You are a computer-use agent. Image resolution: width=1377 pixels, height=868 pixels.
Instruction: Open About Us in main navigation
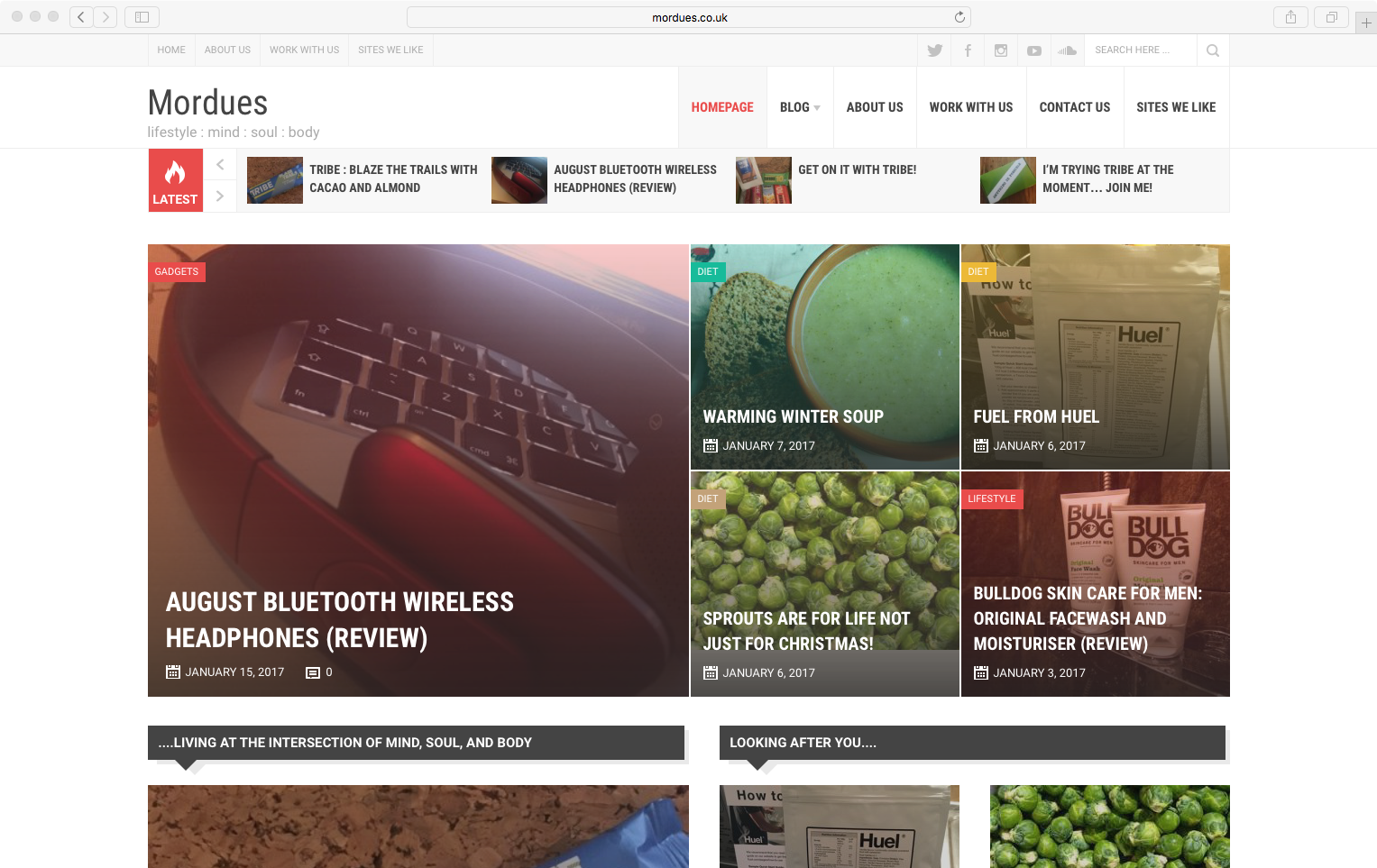click(875, 107)
